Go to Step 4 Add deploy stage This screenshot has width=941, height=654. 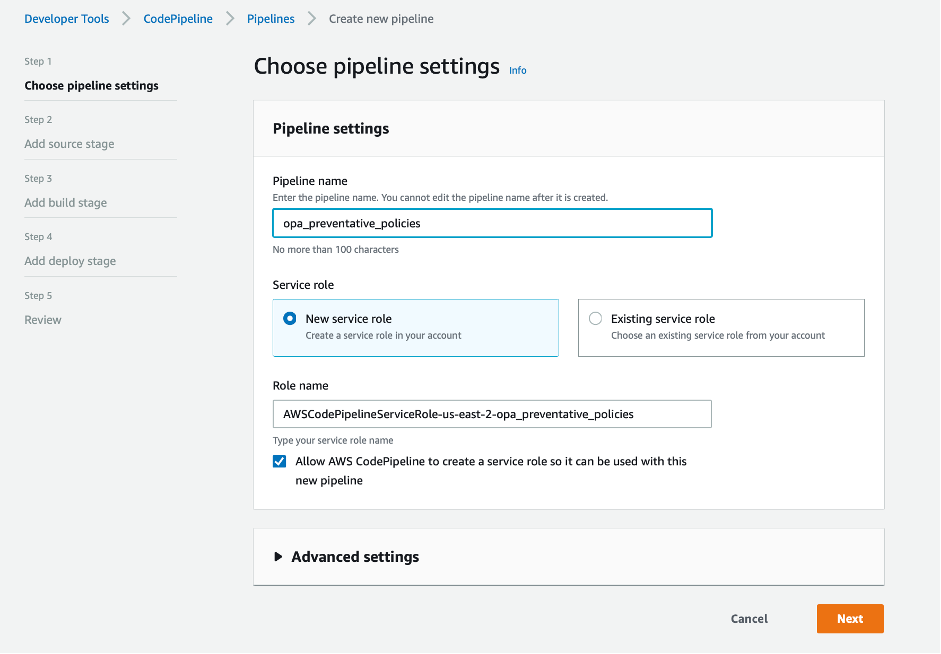70,260
